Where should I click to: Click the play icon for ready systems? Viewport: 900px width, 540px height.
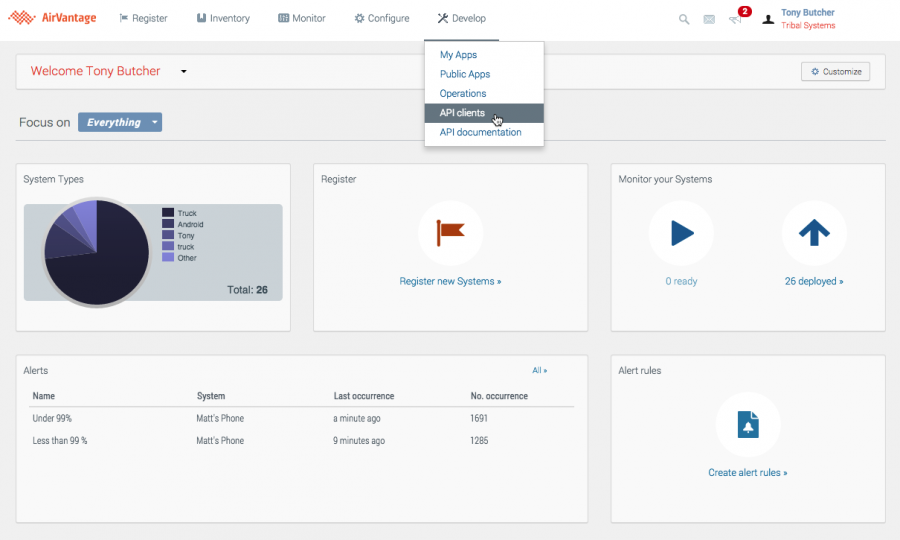point(681,233)
